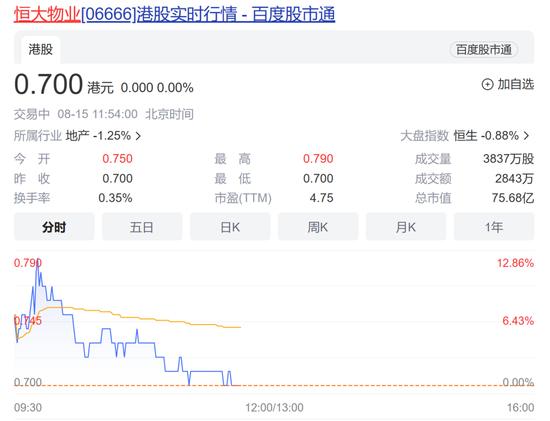
Task: Switch to the 分时 chart tab
Action: point(54,227)
